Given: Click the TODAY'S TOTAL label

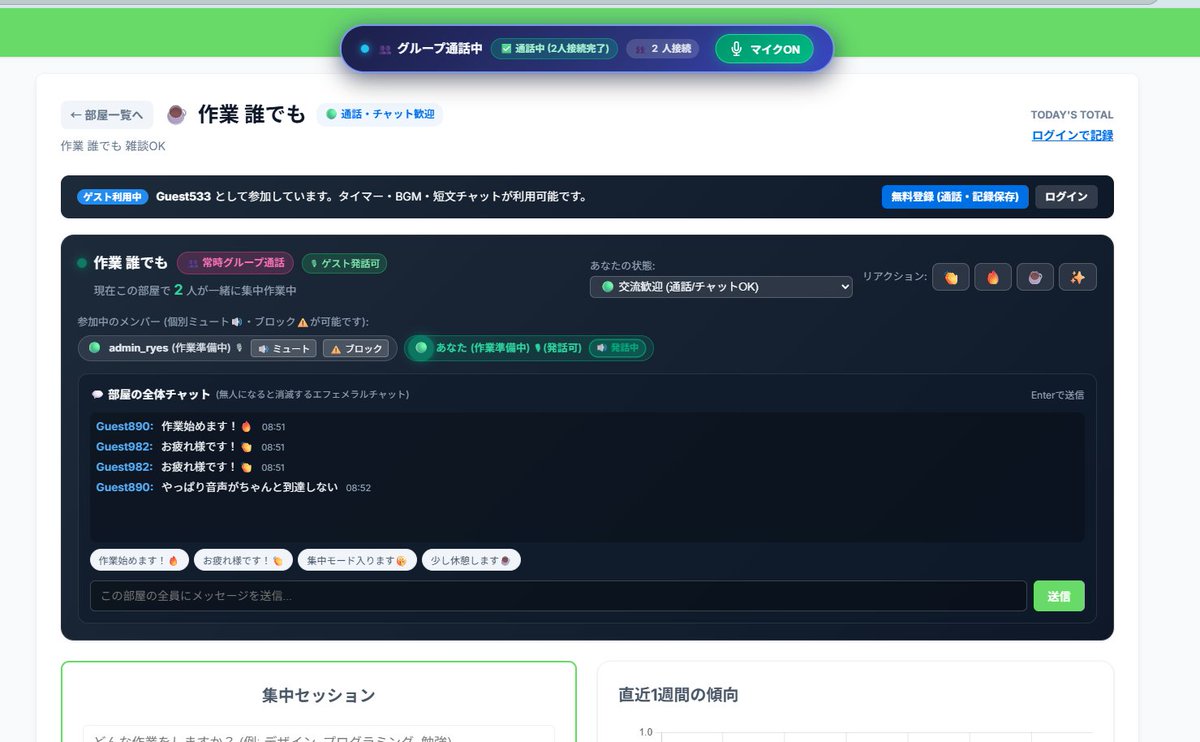Looking at the screenshot, I should click(1072, 115).
